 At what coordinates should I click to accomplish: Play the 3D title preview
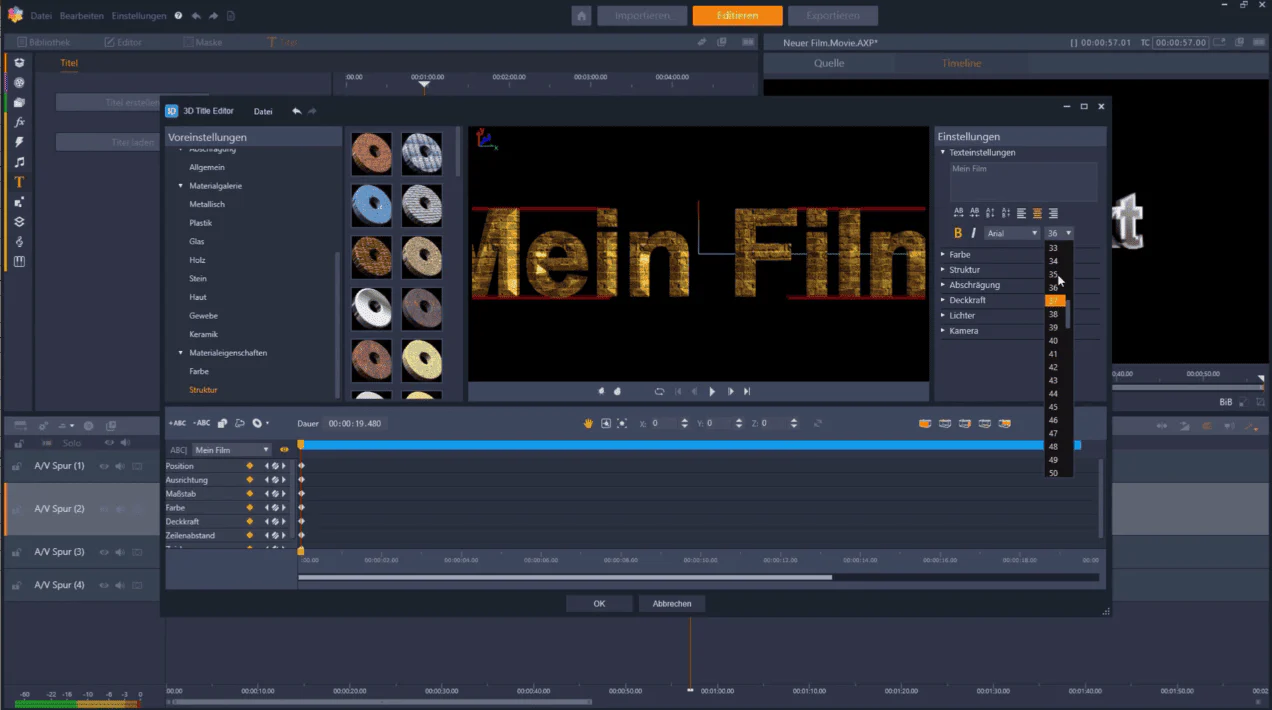(x=712, y=391)
